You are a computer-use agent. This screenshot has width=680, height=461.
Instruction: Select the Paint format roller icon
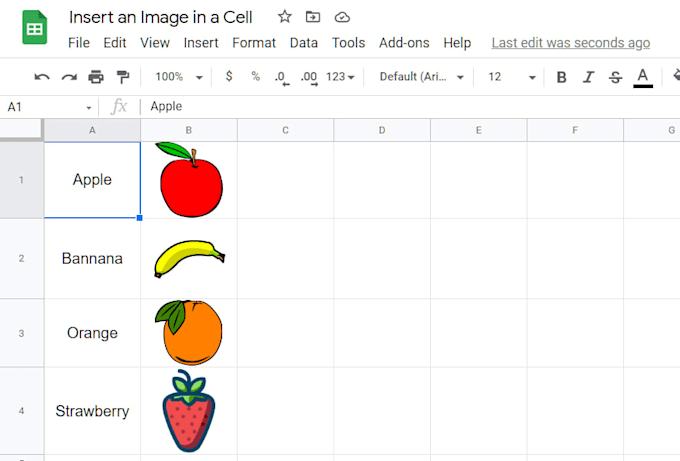point(123,77)
